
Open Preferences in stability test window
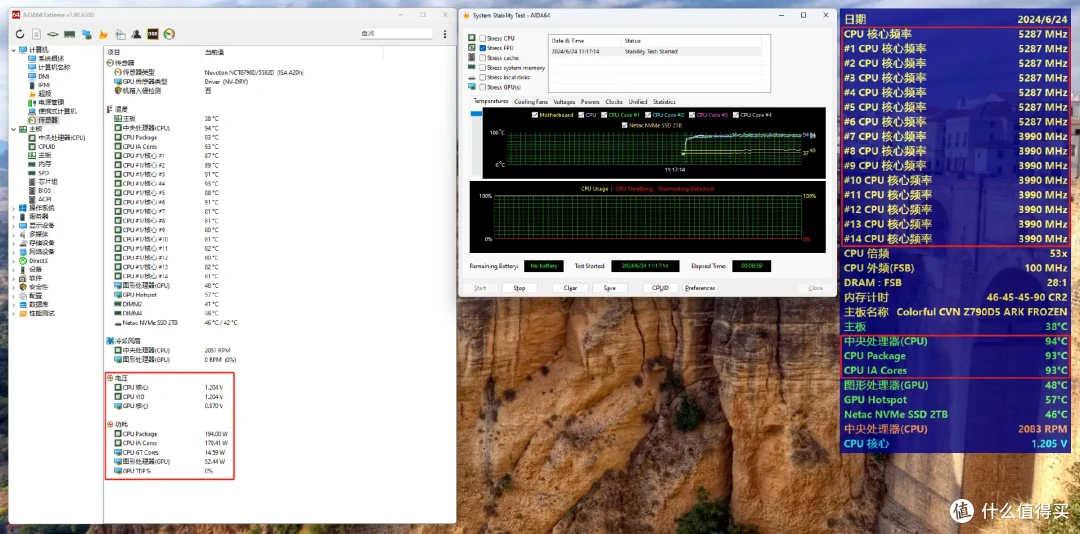(x=700, y=288)
